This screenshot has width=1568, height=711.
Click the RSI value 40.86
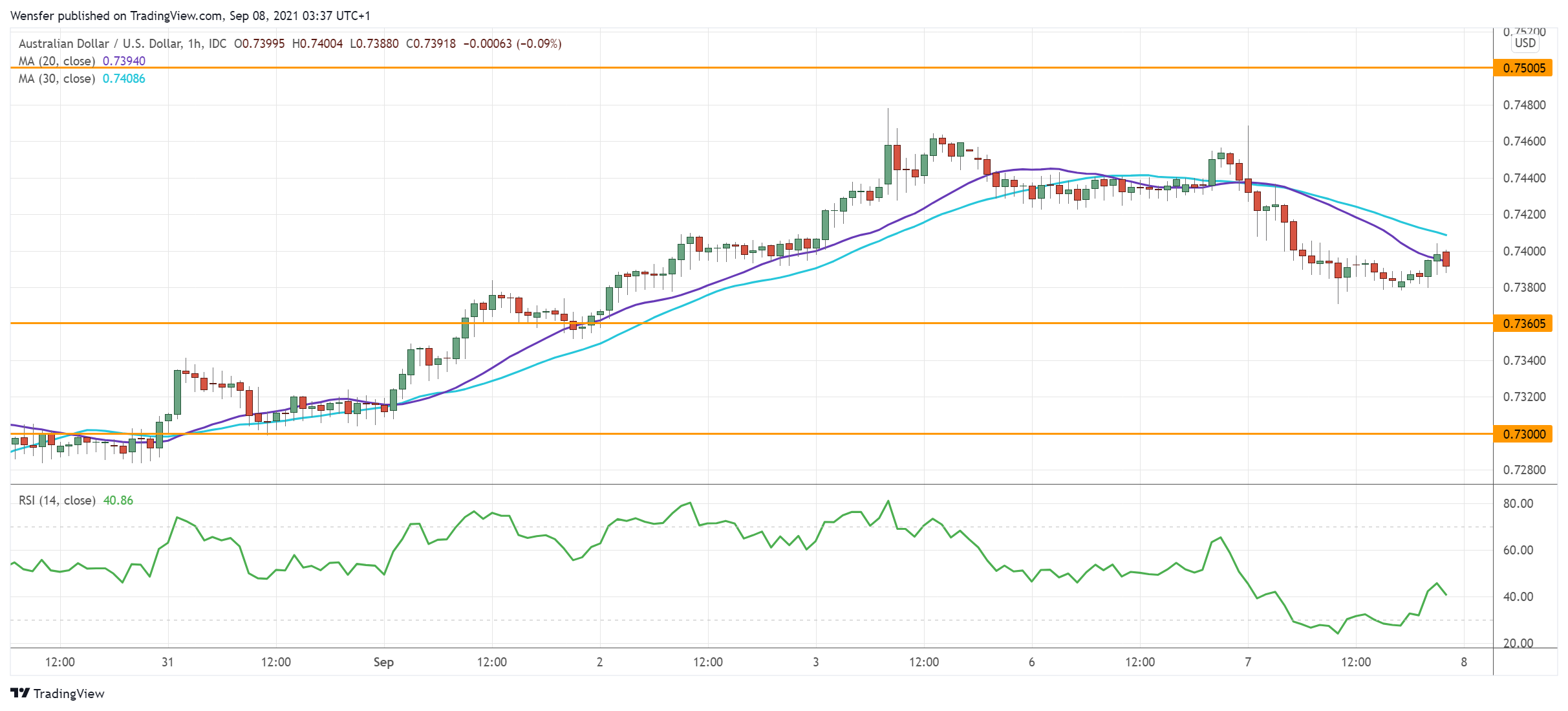[118, 500]
